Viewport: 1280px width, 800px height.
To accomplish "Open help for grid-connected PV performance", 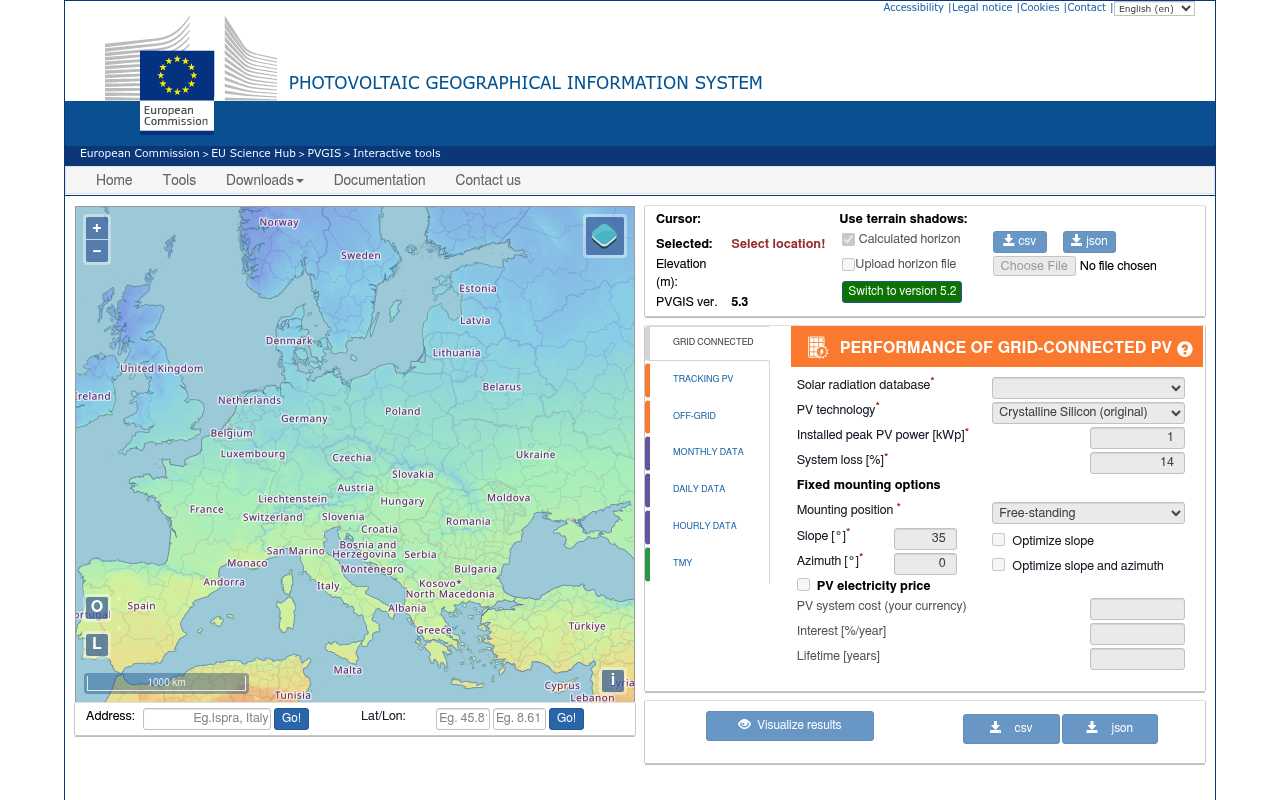I will pos(1185,349).
